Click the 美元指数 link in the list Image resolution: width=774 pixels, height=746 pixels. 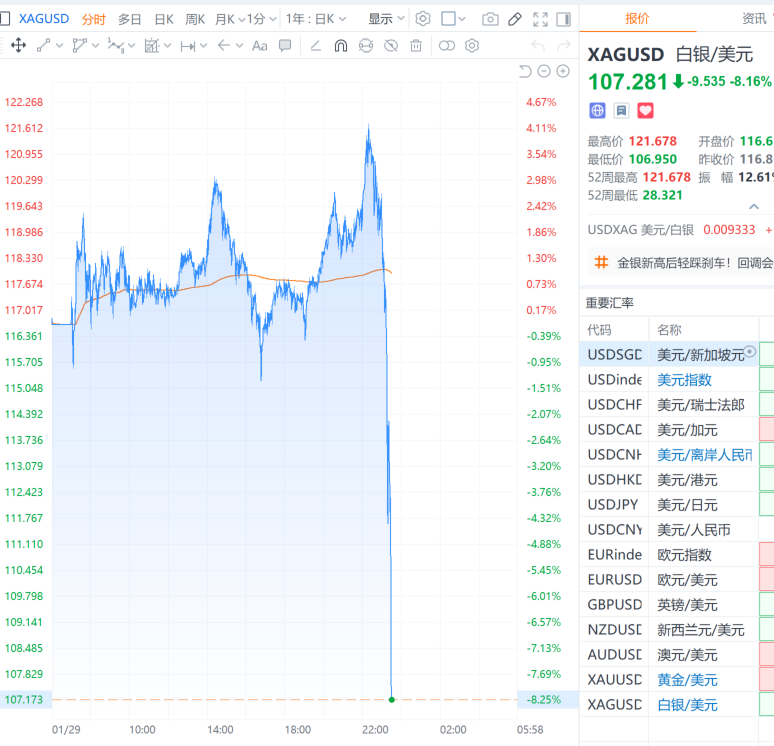pyautogui.click(x=684, y=380)
